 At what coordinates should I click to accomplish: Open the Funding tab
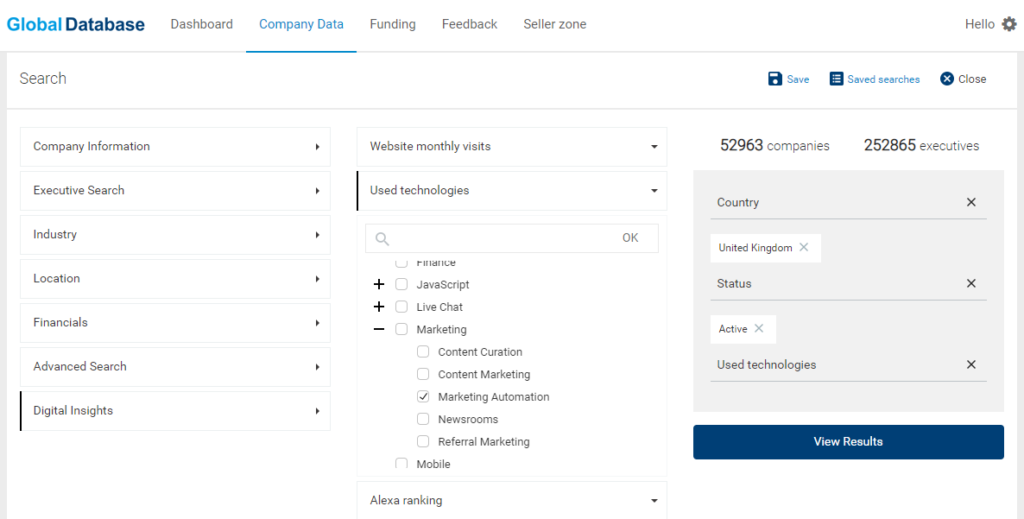point(392,24)
